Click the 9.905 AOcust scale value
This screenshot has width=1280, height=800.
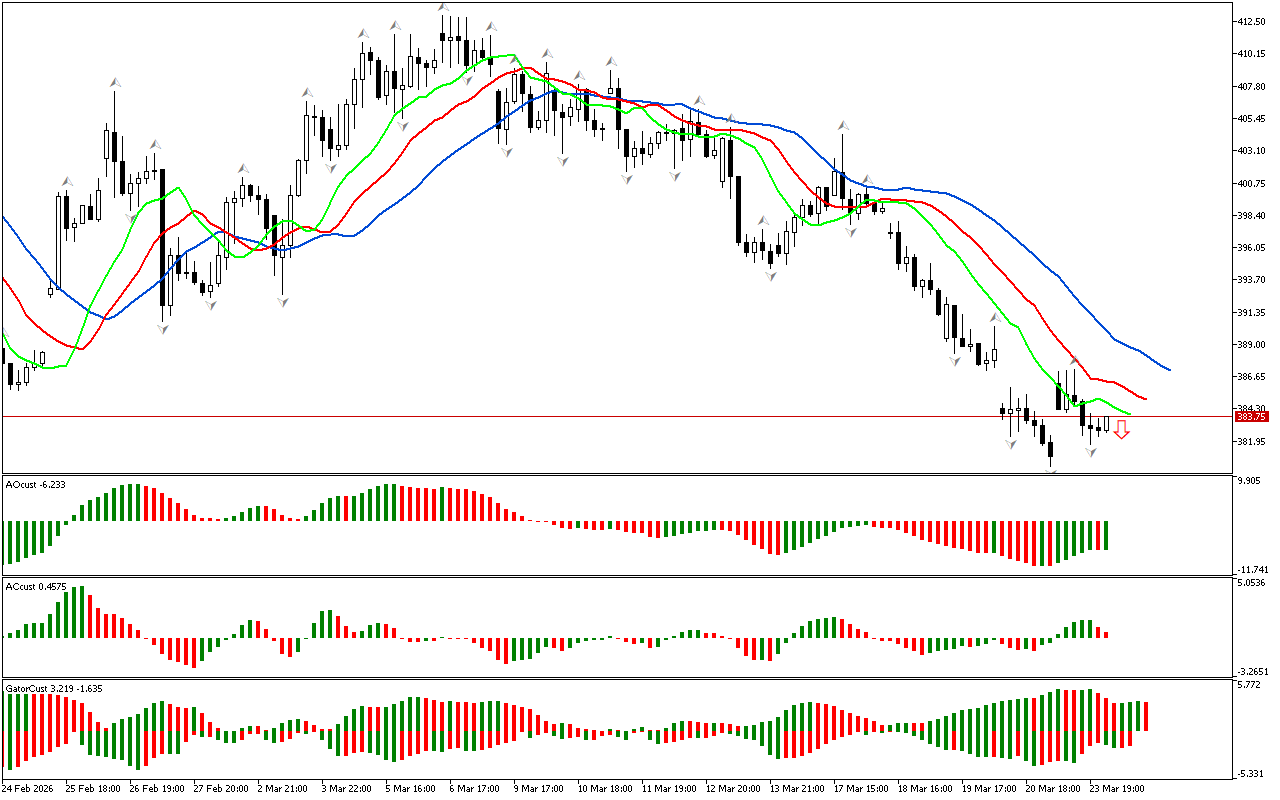[1250, 481]
